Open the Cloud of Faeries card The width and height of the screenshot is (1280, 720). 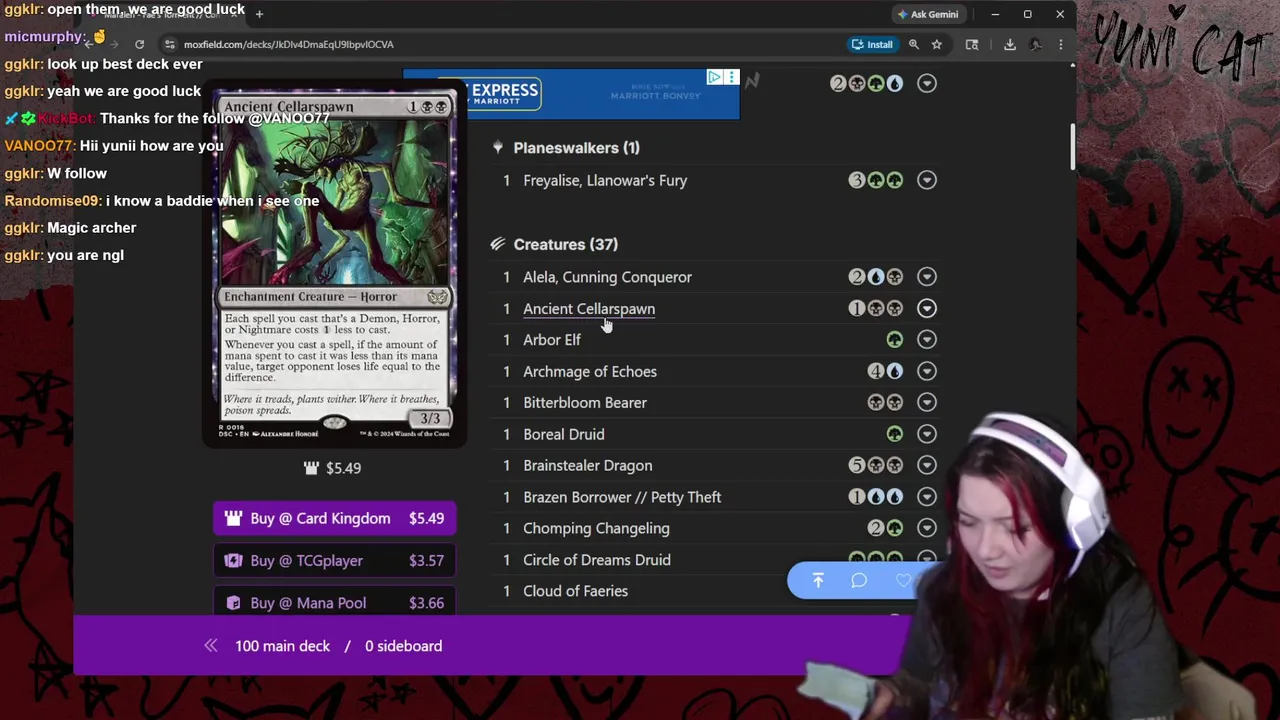(576, 591)
